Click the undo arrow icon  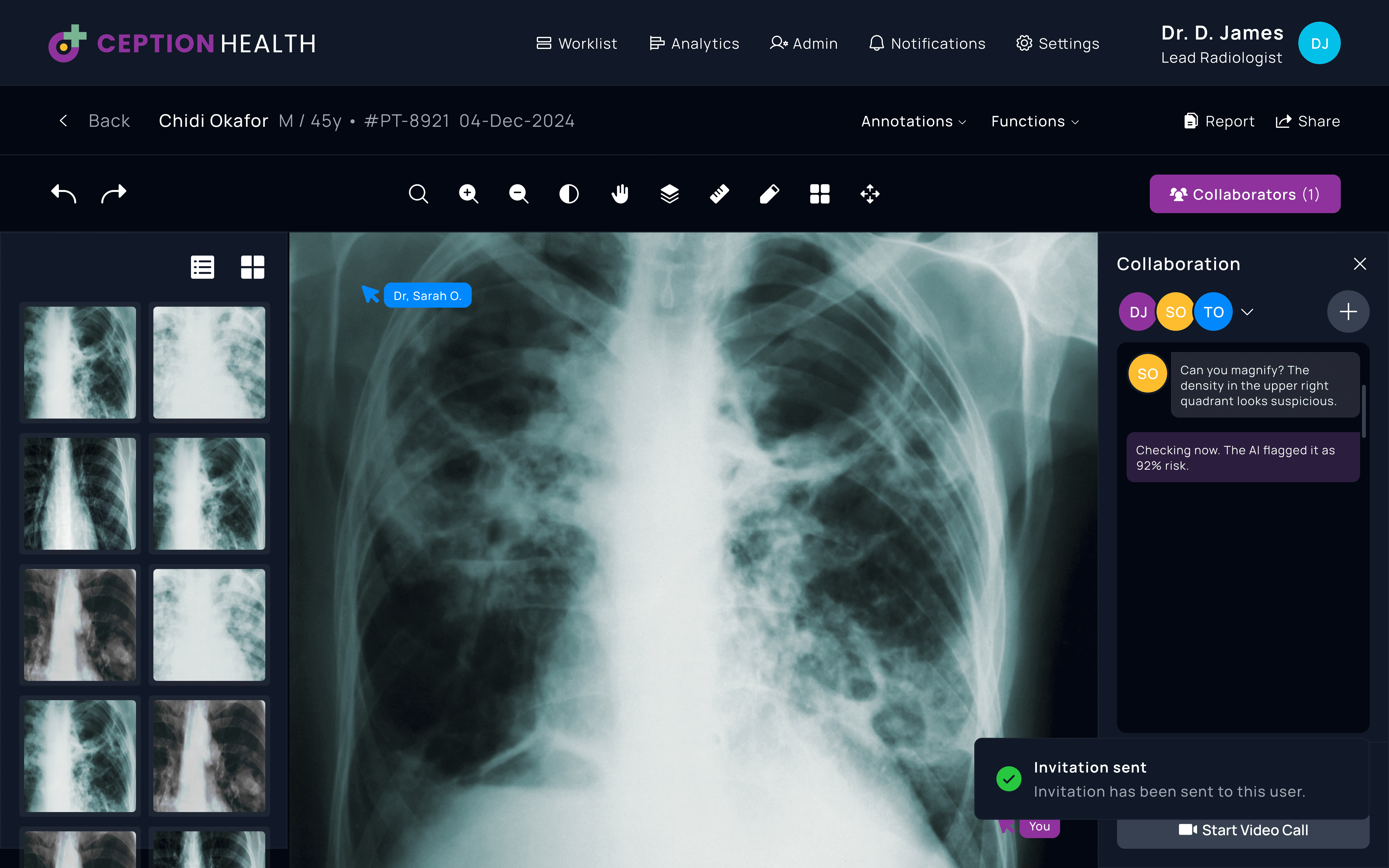point(64,194)
